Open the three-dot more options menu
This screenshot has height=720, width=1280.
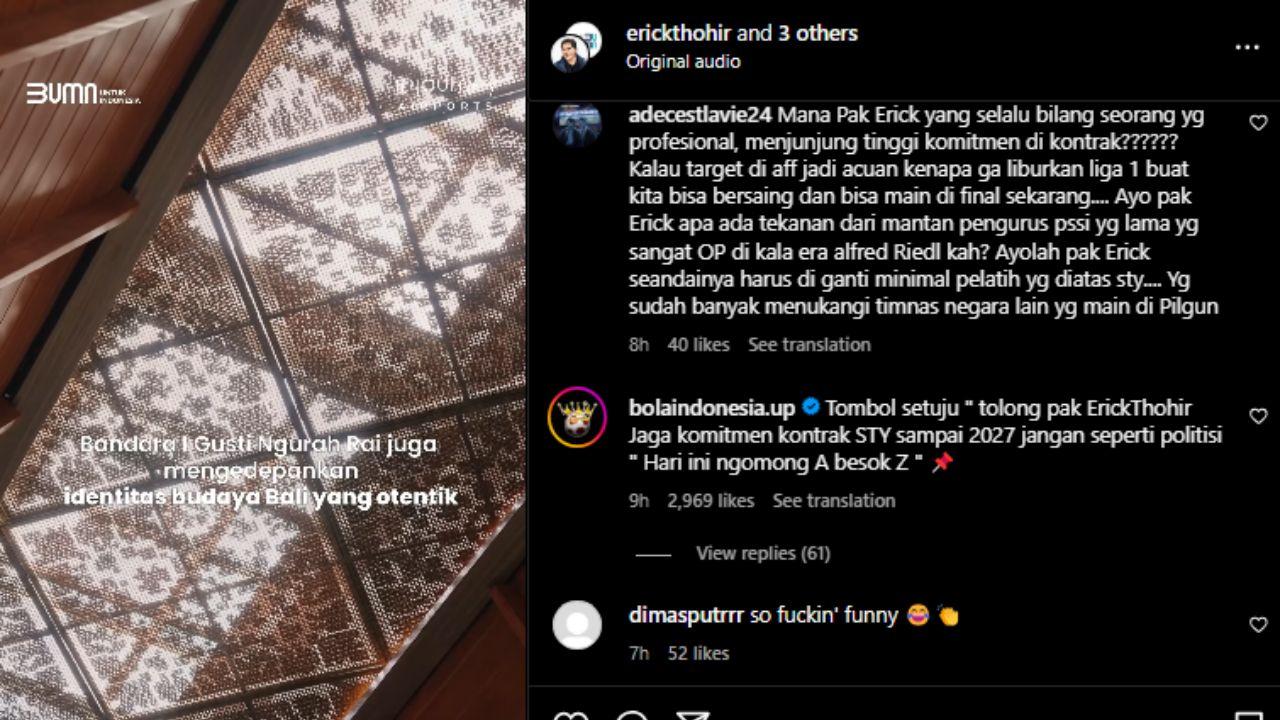(x=1246, y=47)
